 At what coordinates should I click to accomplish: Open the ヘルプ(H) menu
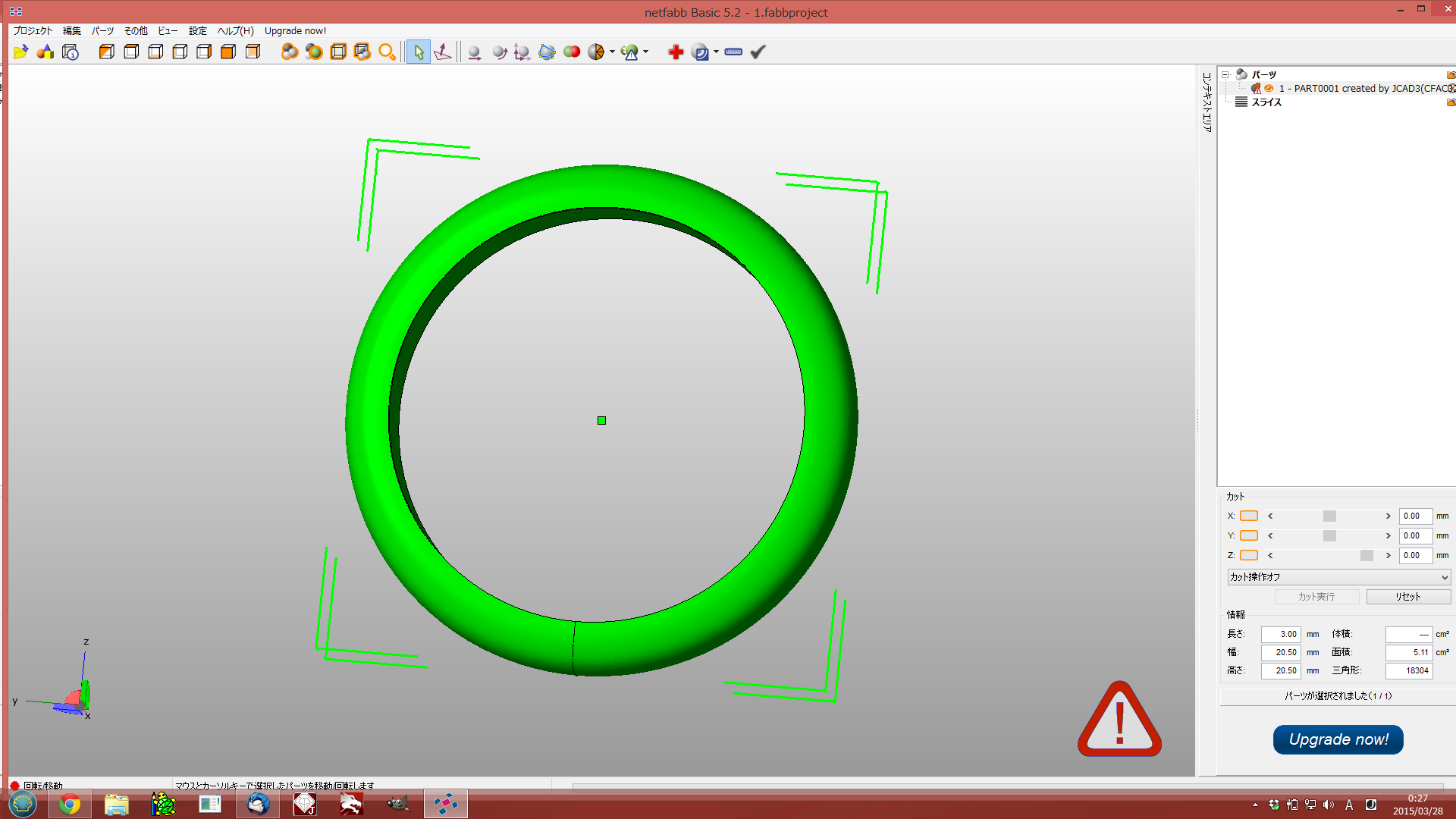[x=235, y=31]
